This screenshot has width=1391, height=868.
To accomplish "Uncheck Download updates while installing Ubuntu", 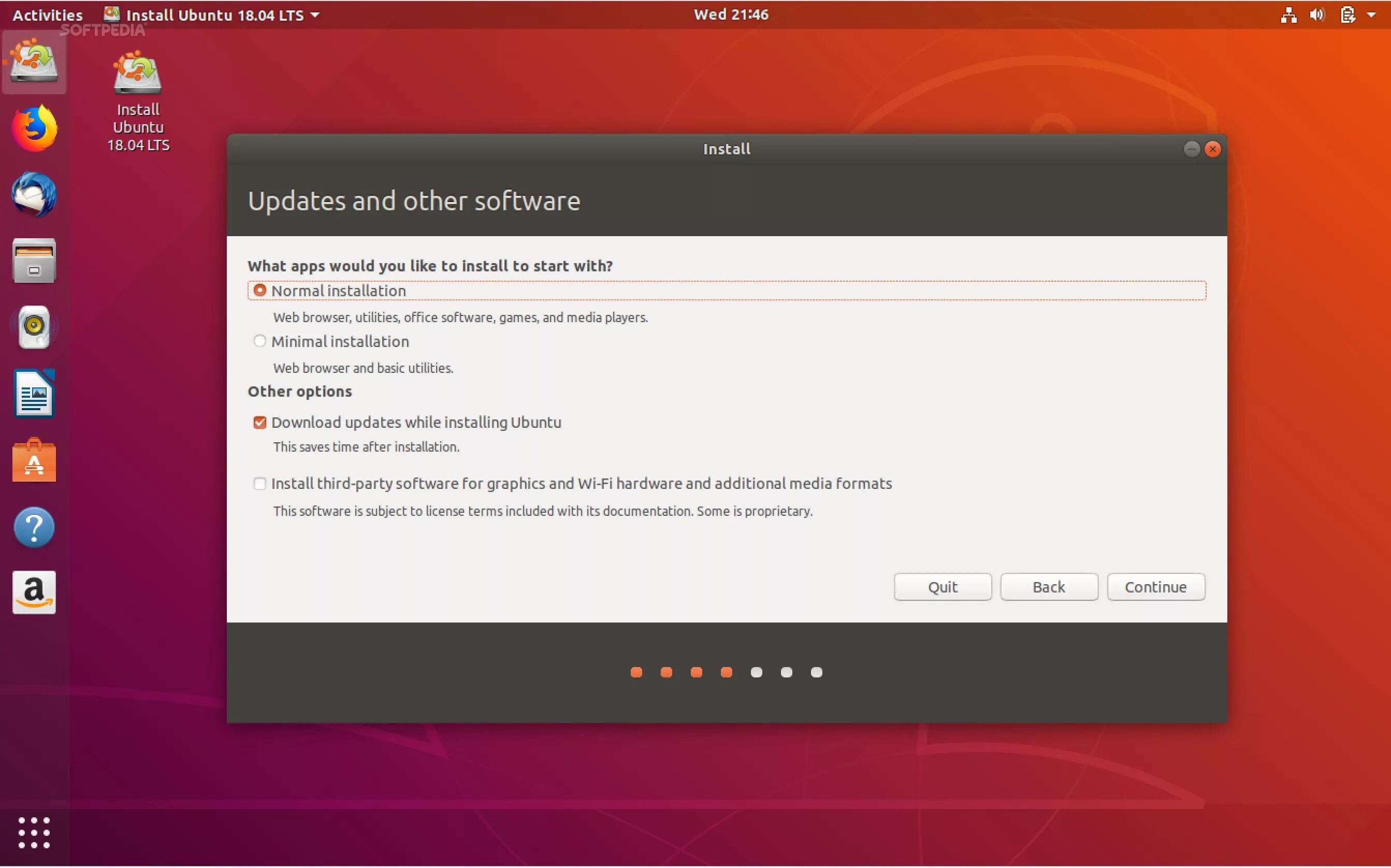I will pyautogui.click(x=259, y=423).
